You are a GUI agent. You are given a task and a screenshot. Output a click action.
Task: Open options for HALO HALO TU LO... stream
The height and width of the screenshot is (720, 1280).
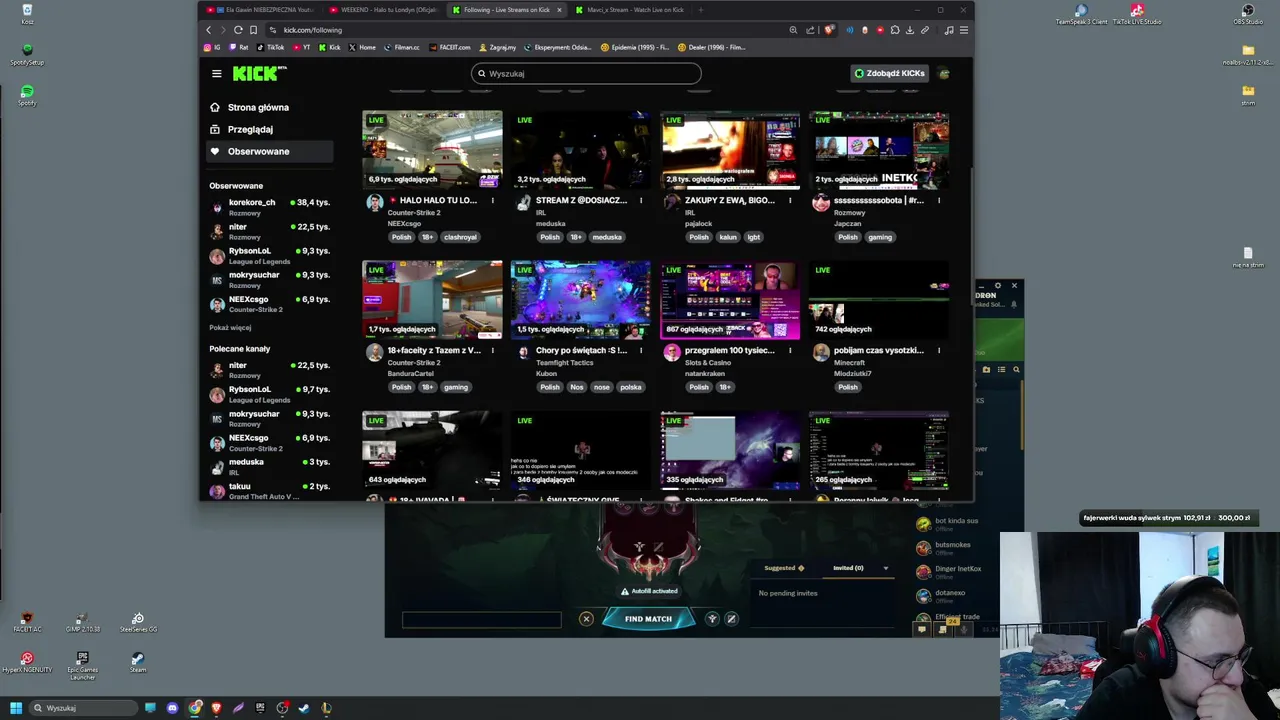(492, 200)
